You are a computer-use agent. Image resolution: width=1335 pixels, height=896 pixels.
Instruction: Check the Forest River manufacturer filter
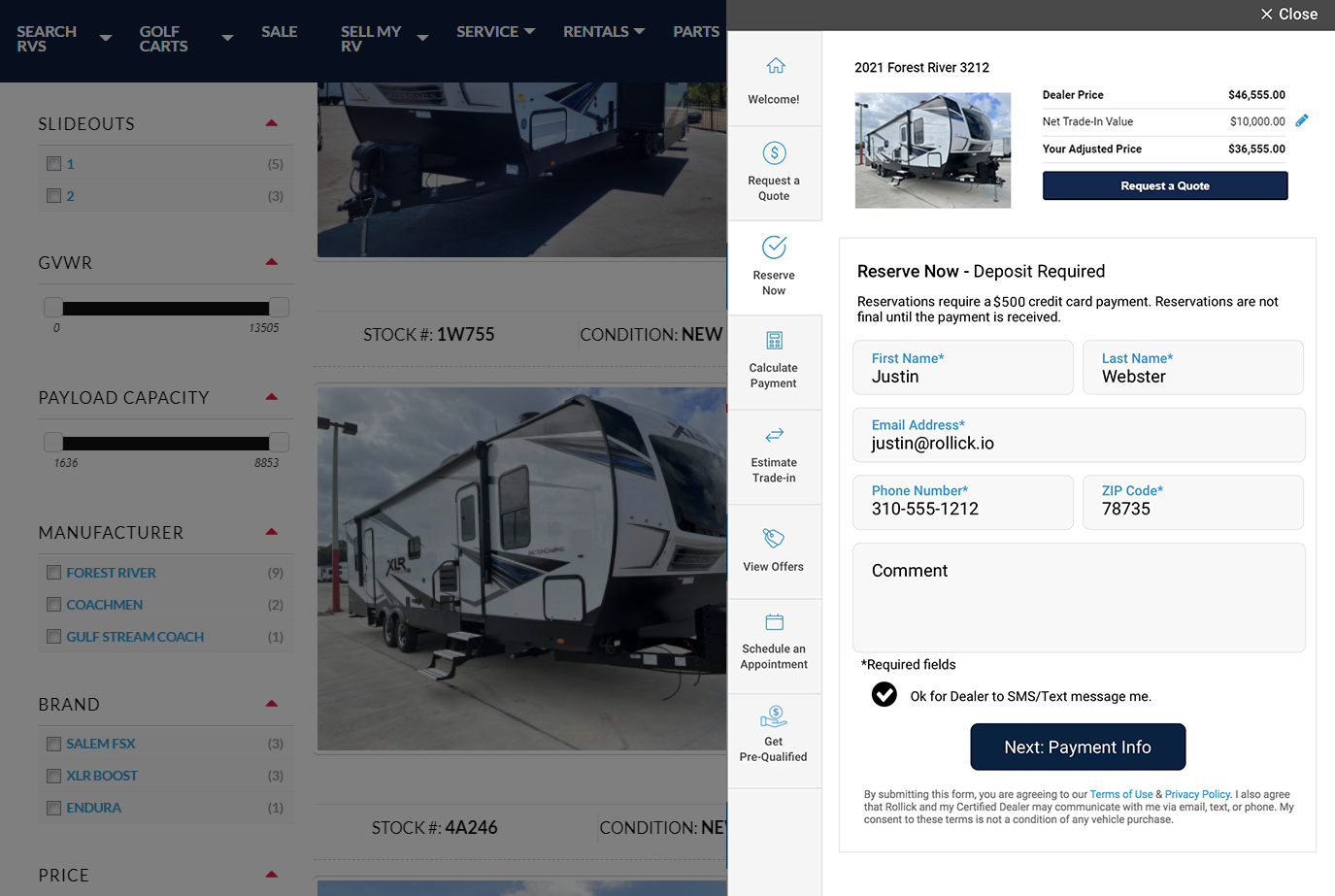tap(53, 572)
